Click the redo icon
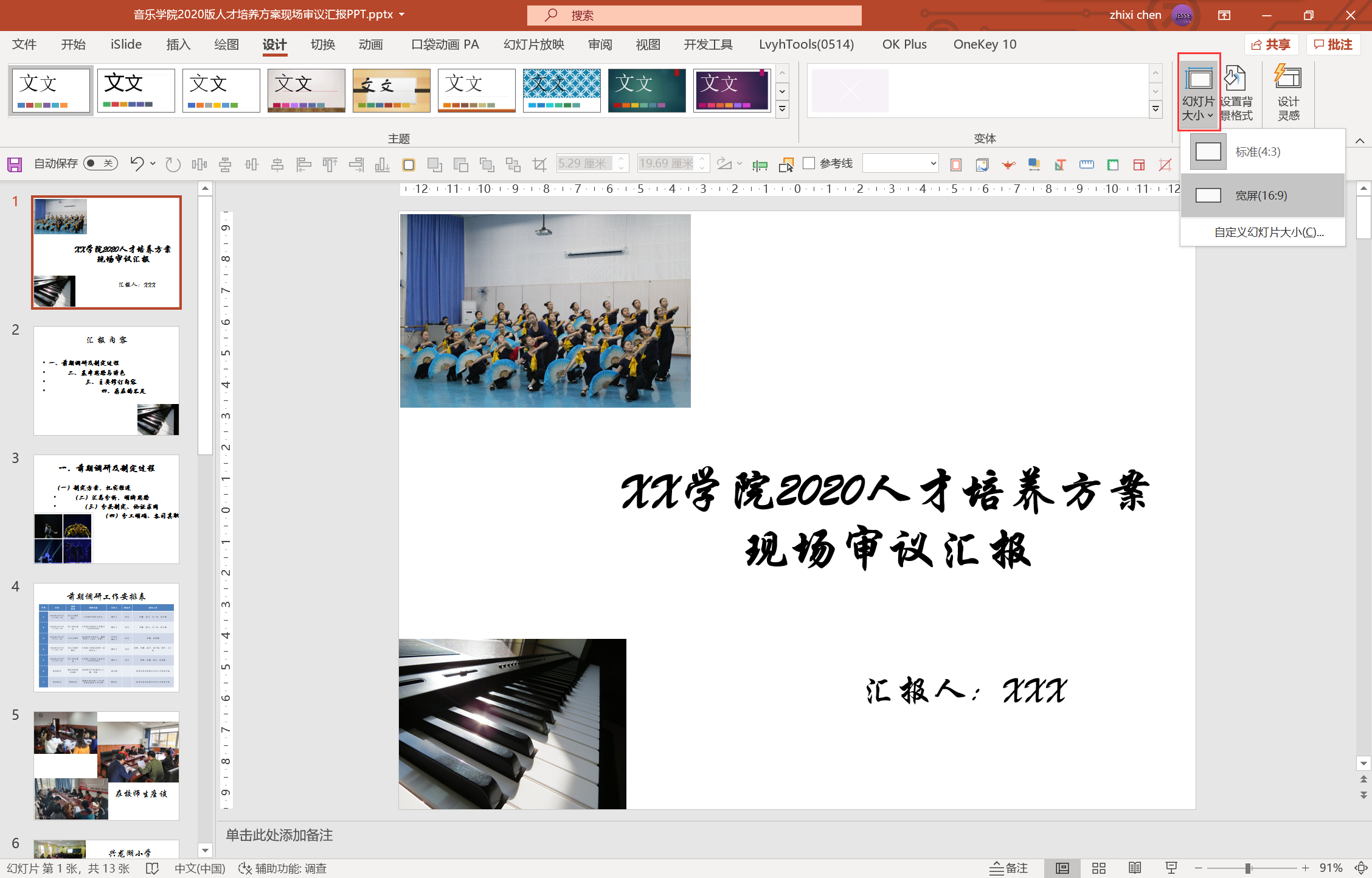1372x878 pixels. pos(173,164)
